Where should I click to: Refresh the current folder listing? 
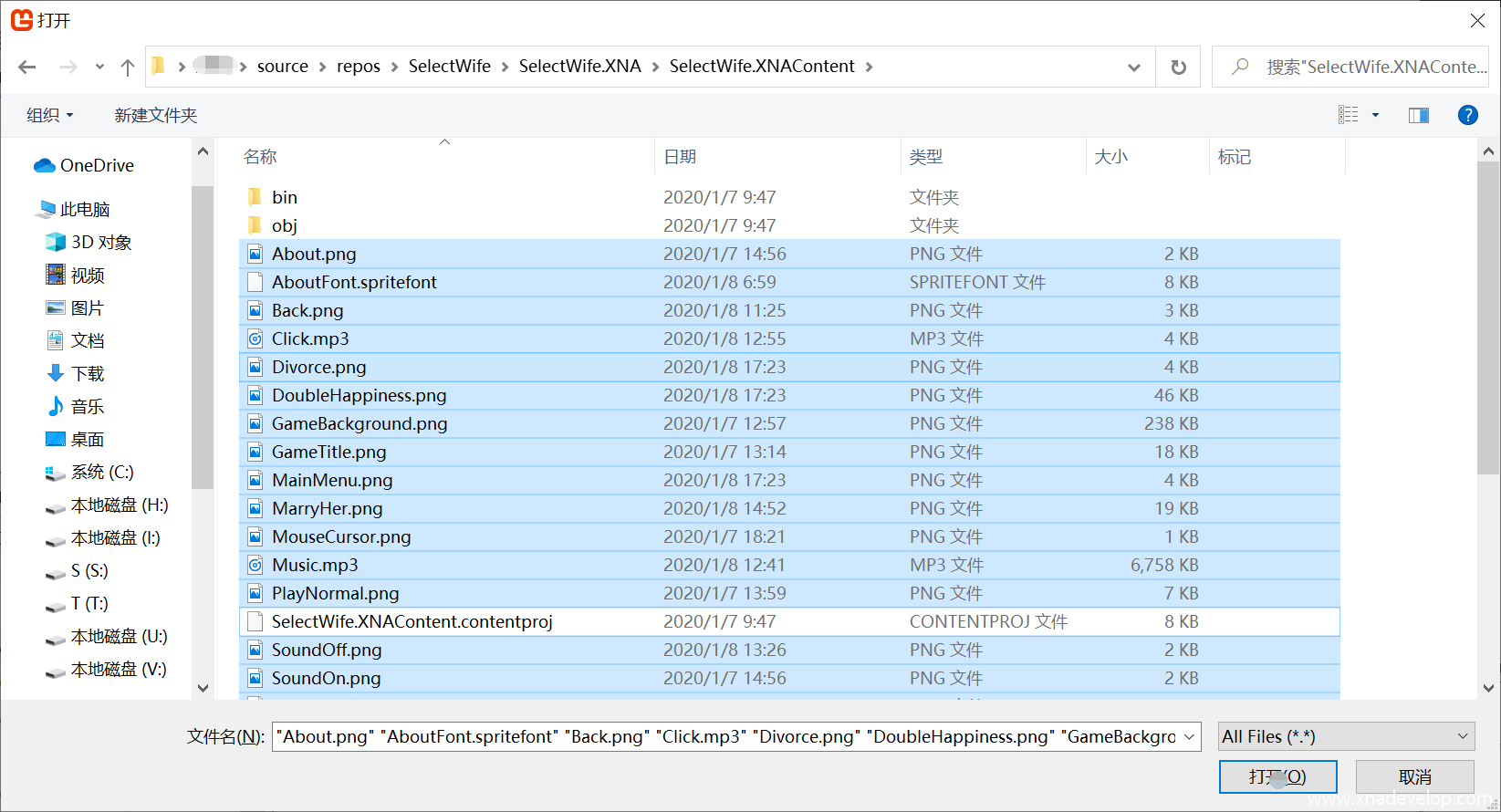click(x=1178, y=67)
